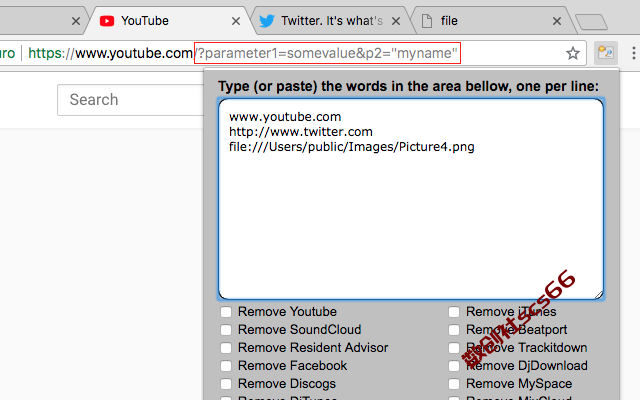Image resolution: width=640 pixels, height=400 pixels.
Task: Open Chrome three-dot menu
Action: point(633,53)
